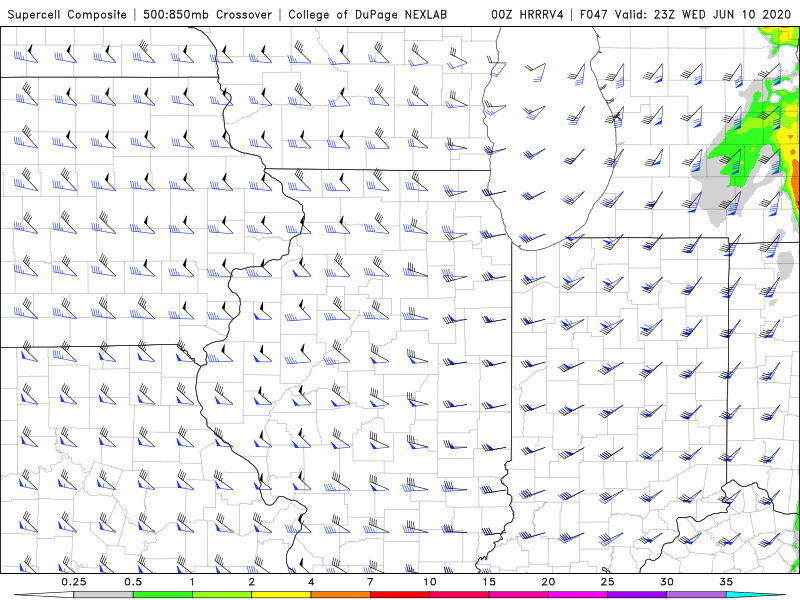
Task: Click the Supercell Composite title text
Action: coord(67,15)
